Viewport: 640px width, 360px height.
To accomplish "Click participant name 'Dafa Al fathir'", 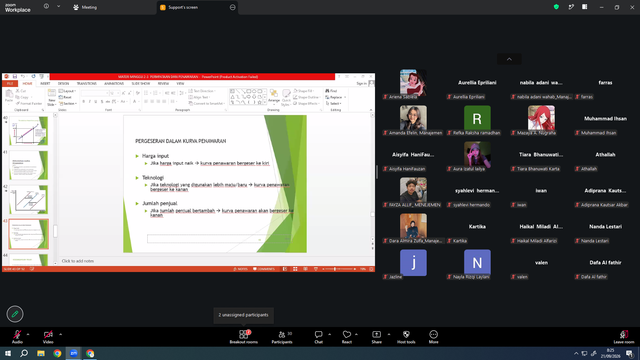I will (x=605, y=262).
